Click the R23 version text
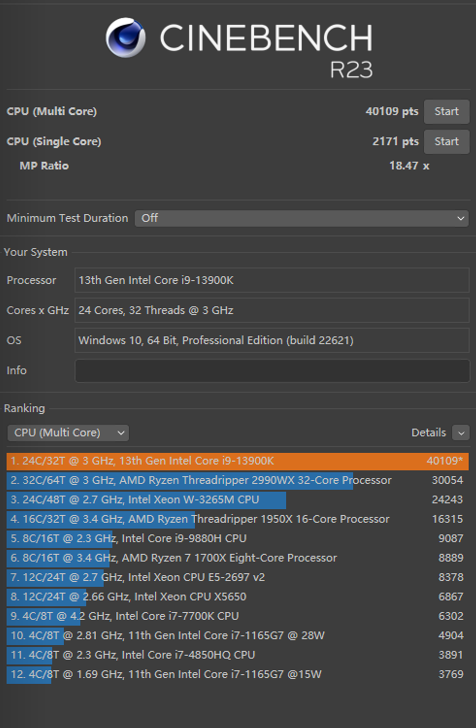The width and height of the screenshot is (476, 728). 351,70
